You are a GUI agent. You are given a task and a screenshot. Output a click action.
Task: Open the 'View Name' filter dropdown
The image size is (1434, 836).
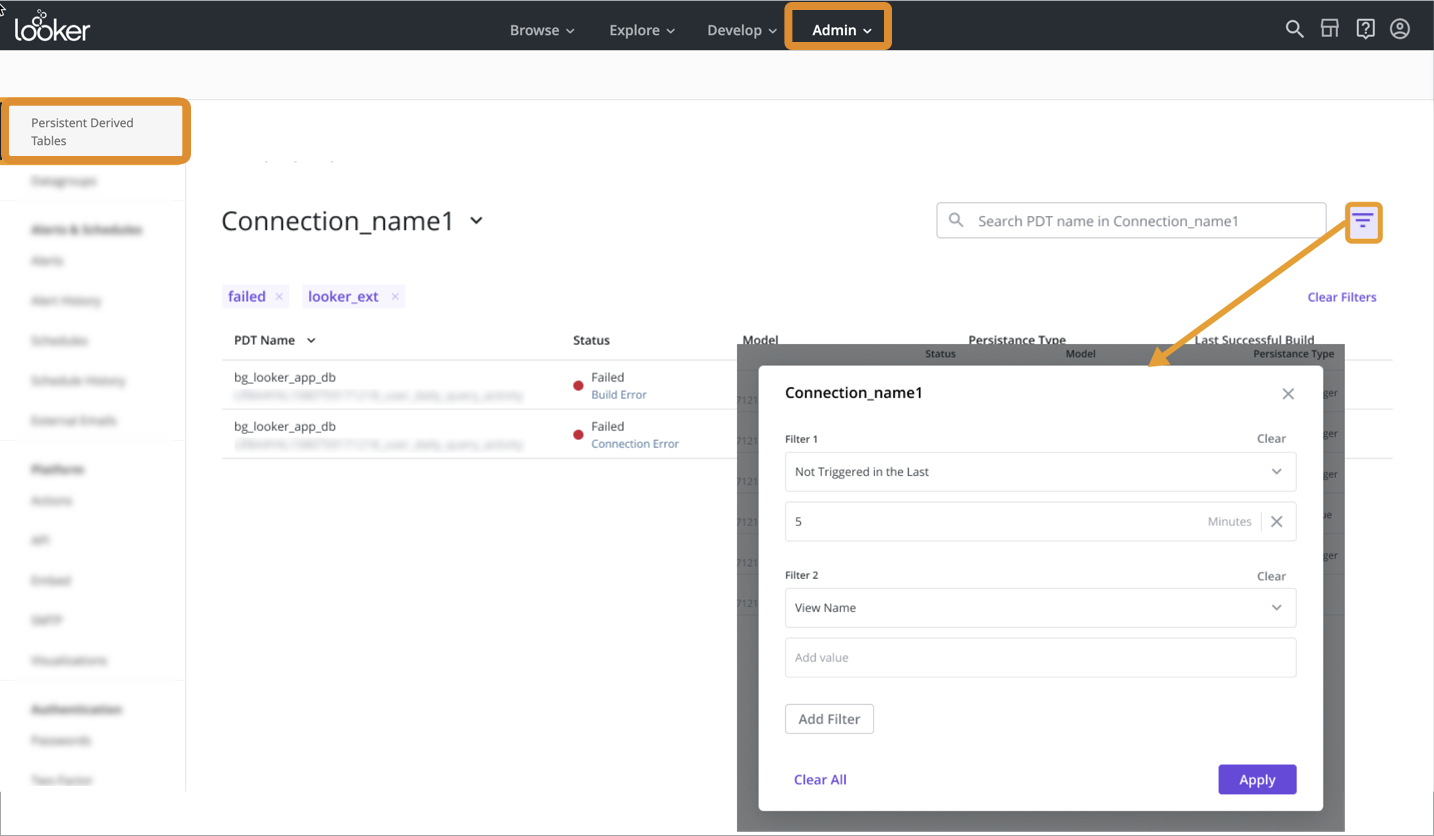click(1040, 608)
